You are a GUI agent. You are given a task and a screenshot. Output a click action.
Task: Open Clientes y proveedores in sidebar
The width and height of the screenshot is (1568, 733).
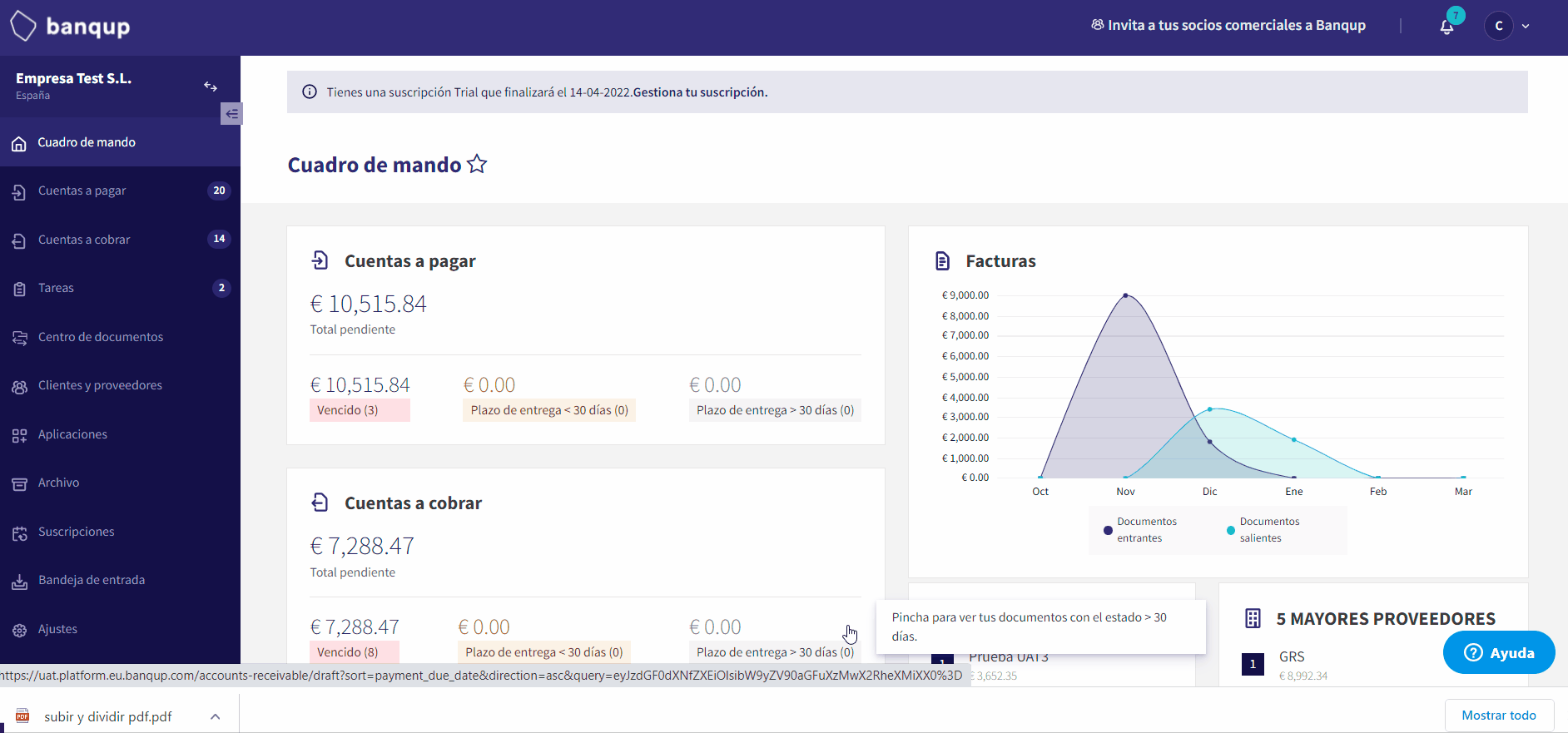(120, 385)
